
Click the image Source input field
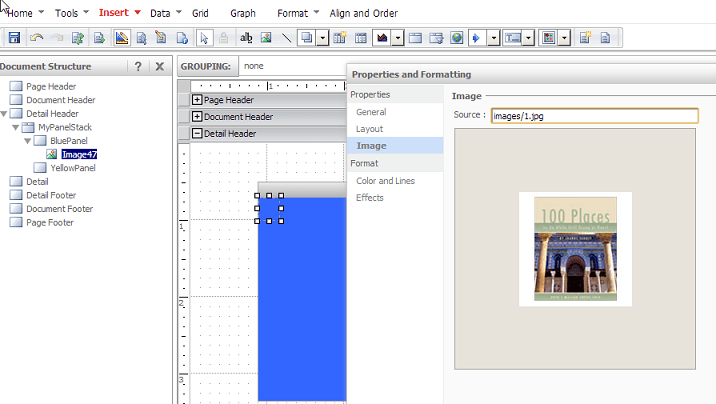point(594,115)
